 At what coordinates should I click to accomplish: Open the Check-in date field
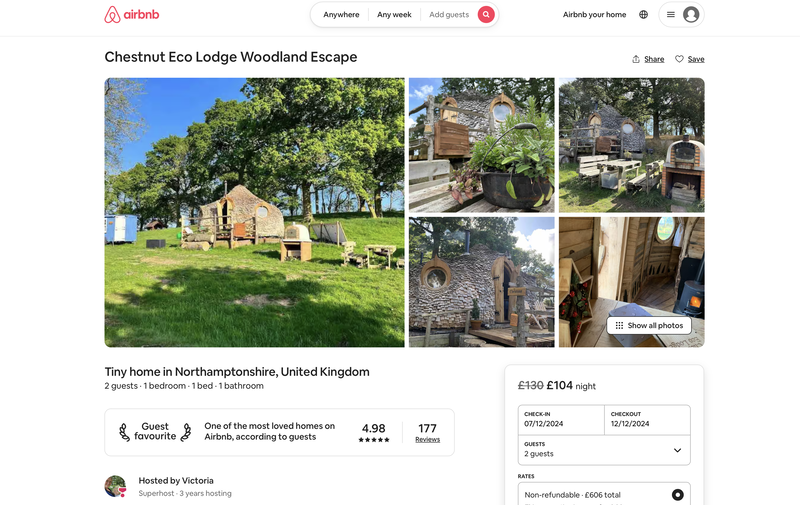coord(561,420)
